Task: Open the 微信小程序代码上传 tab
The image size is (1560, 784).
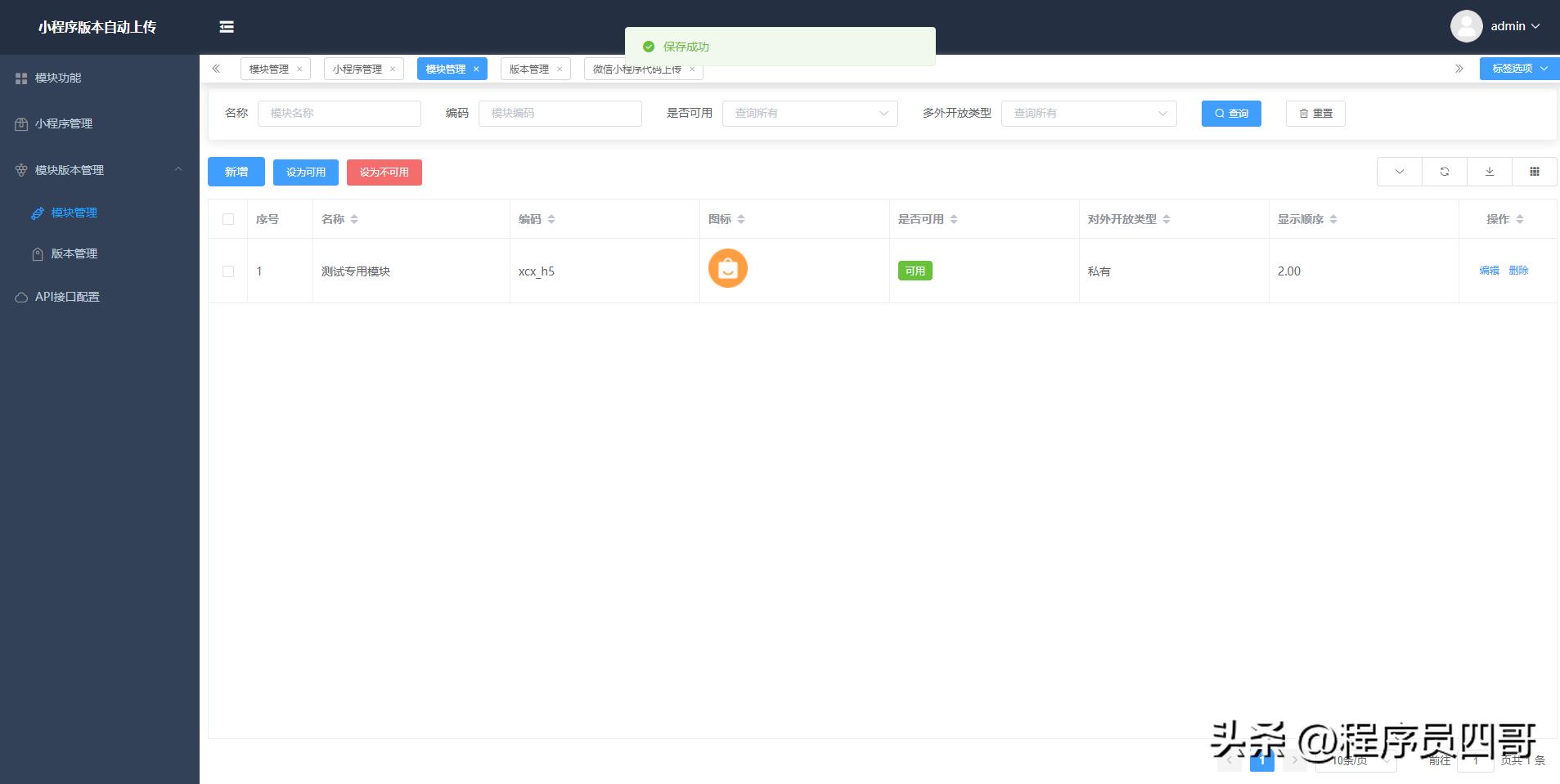Action: (637, 69)
